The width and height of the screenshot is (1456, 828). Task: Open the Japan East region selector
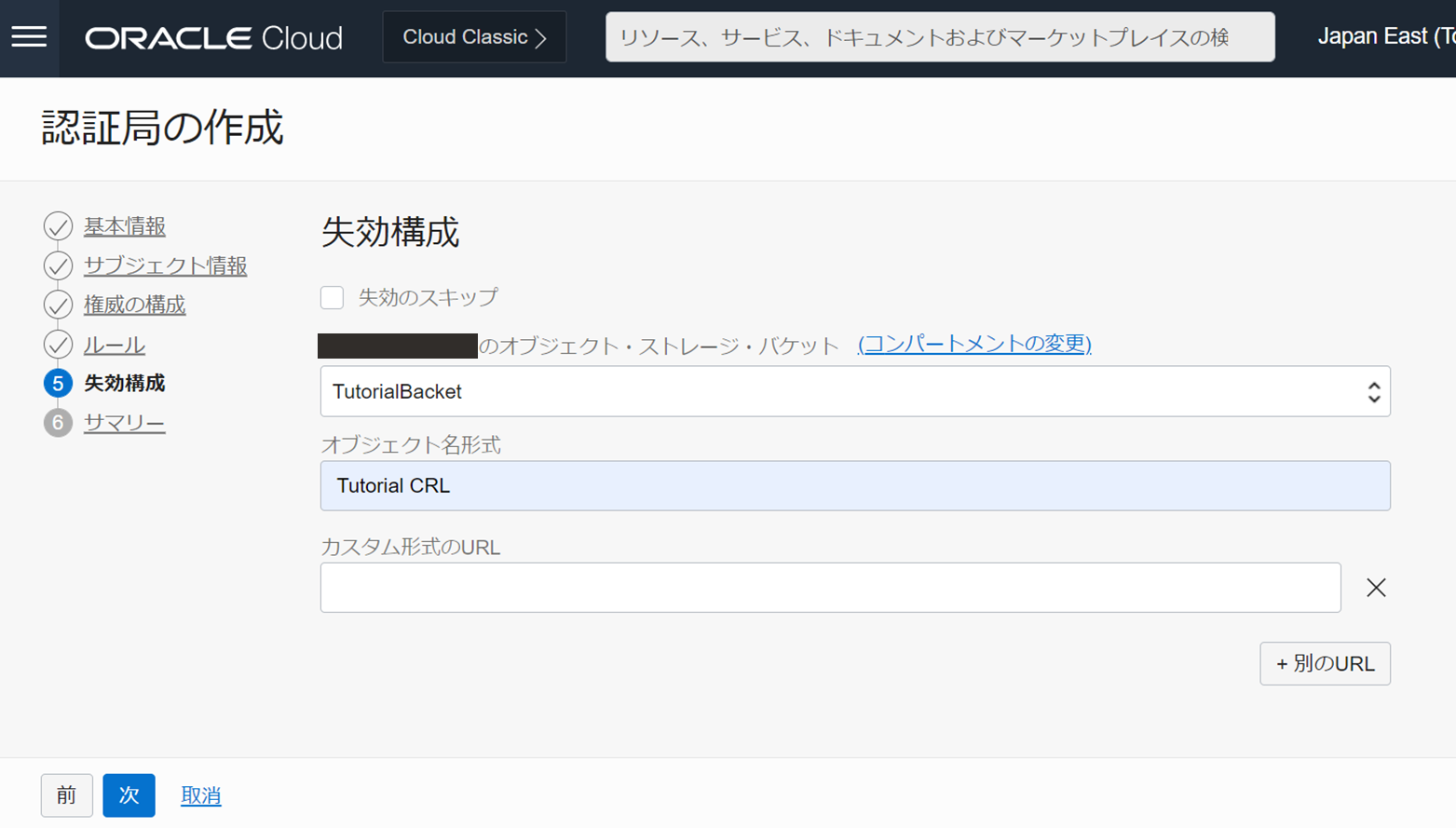click(1385, 37)
